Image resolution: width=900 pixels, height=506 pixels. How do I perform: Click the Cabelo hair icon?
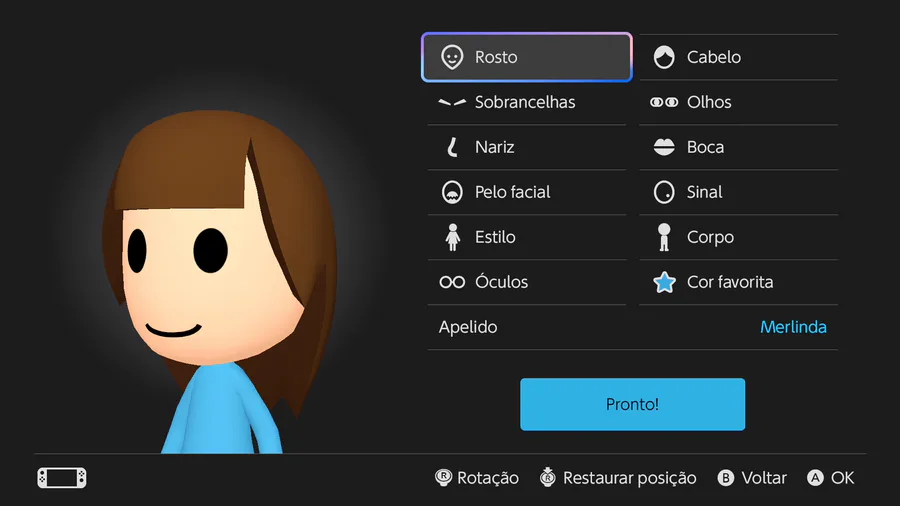664,57
